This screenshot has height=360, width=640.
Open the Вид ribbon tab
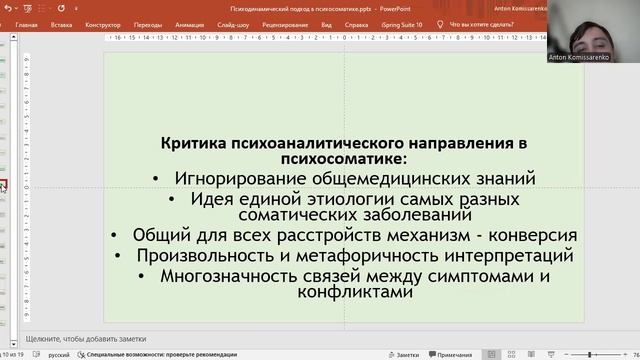pos(326,25)
